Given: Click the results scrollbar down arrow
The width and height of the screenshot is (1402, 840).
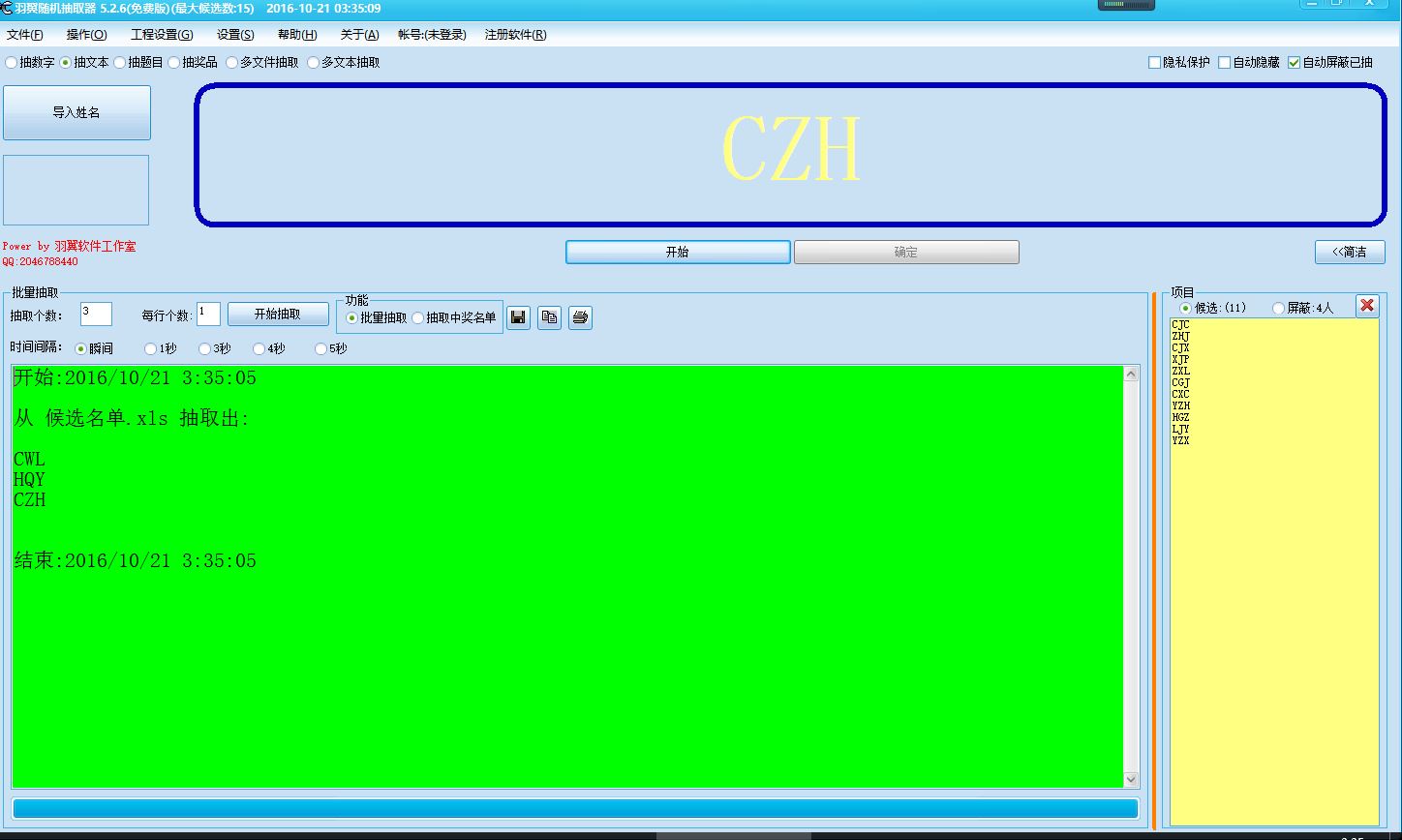Looking at the screenshot, I should (x=1131, y=779).
